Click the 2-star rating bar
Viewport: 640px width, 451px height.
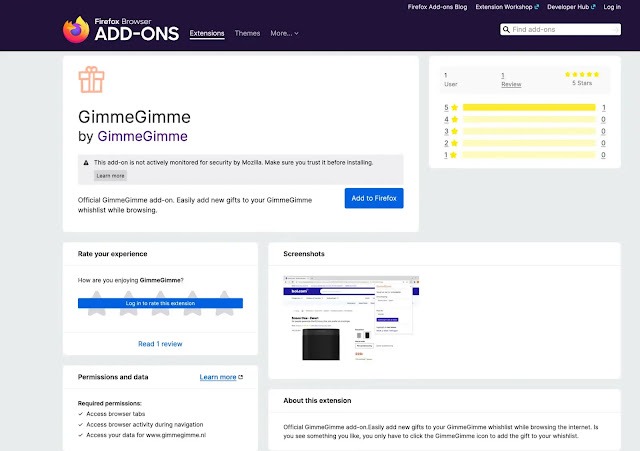pos(529,143)
